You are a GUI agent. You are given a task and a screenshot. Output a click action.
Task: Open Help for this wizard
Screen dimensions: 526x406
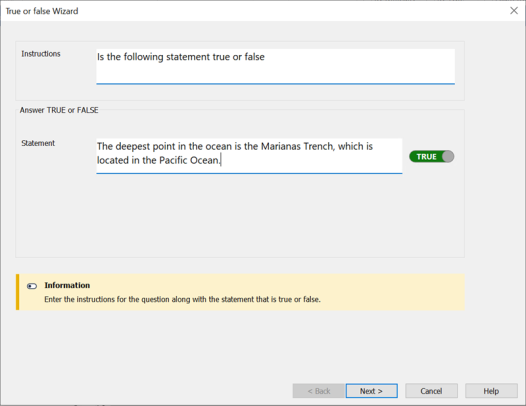click(x=491, y=391)
